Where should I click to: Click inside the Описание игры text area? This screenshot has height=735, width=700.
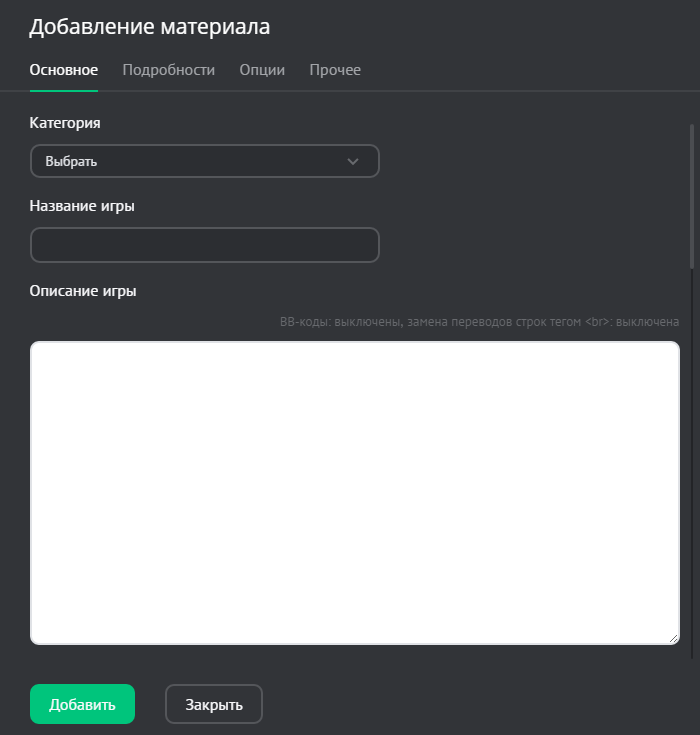[355, 493]
